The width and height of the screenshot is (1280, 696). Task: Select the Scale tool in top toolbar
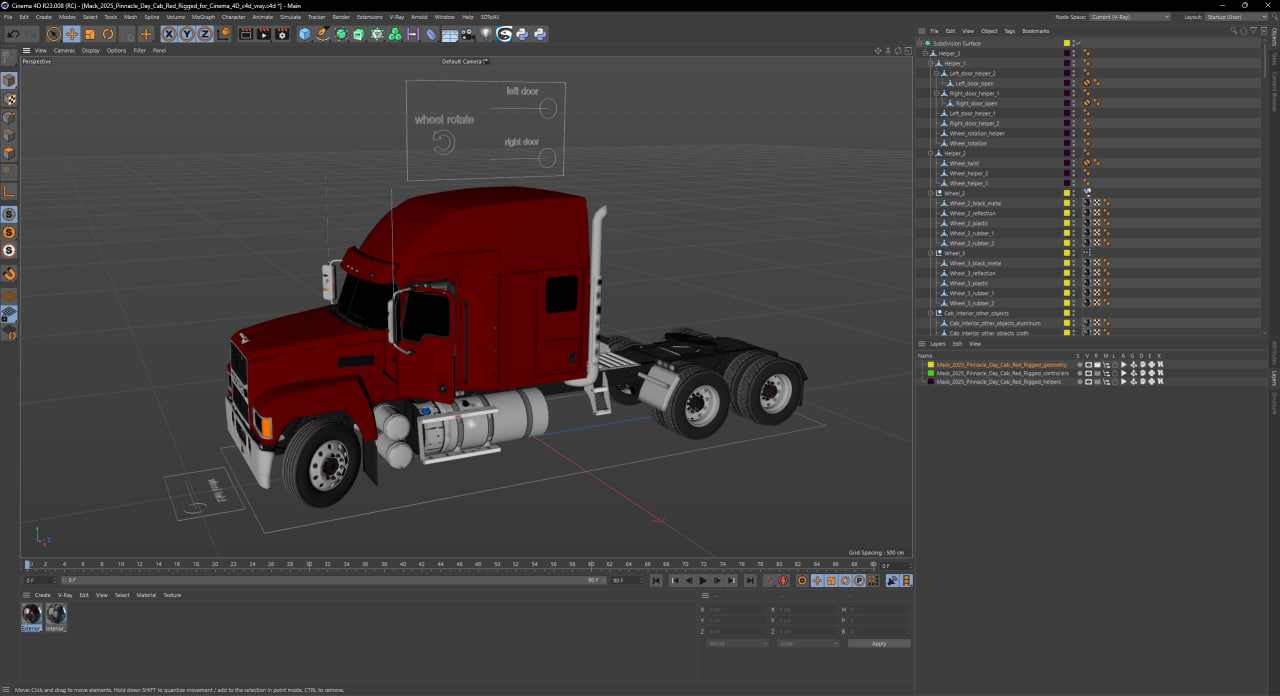pos(90,34)
